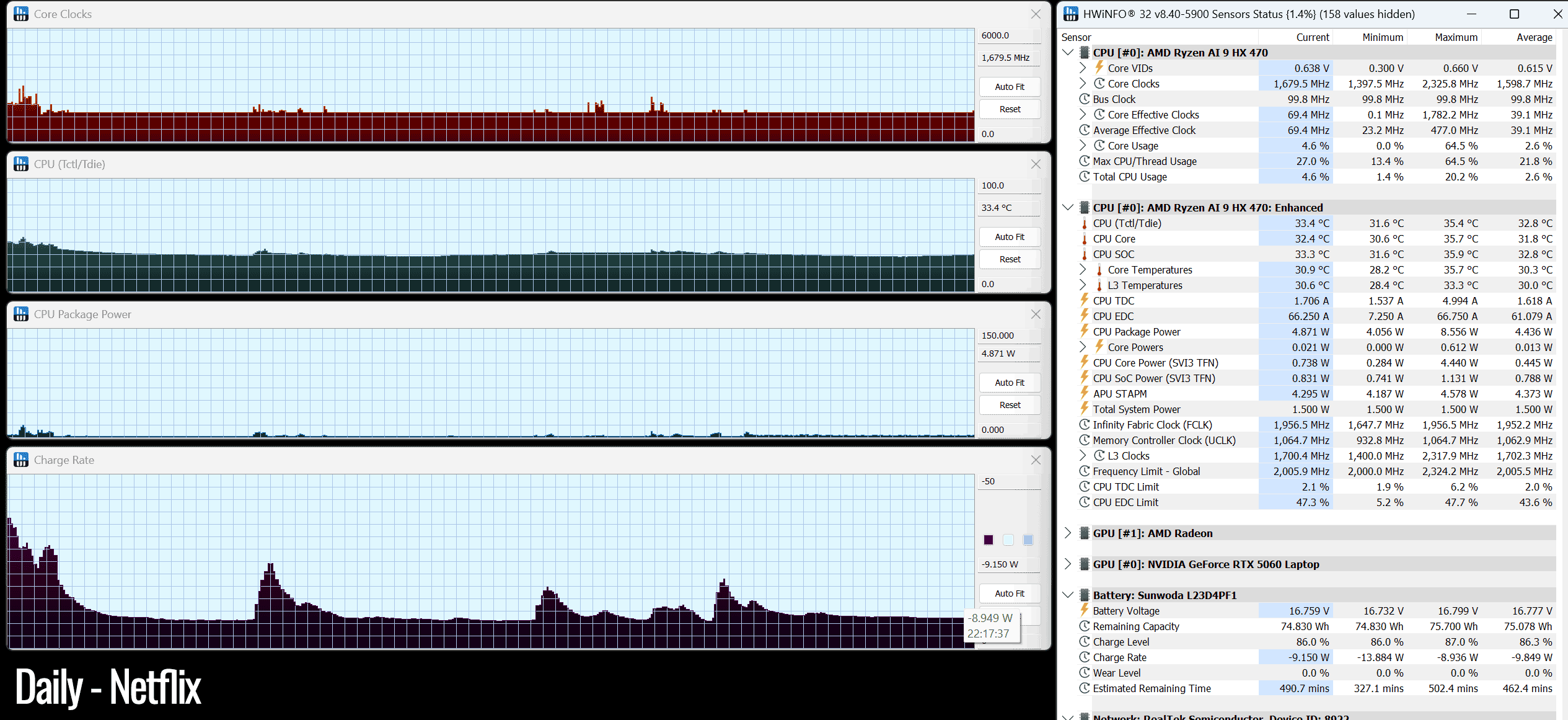Click the thermometer icon of the CPU (Tctl/Tdie) sensor row
The image size is (1568, 720).
coord(1085,223)
